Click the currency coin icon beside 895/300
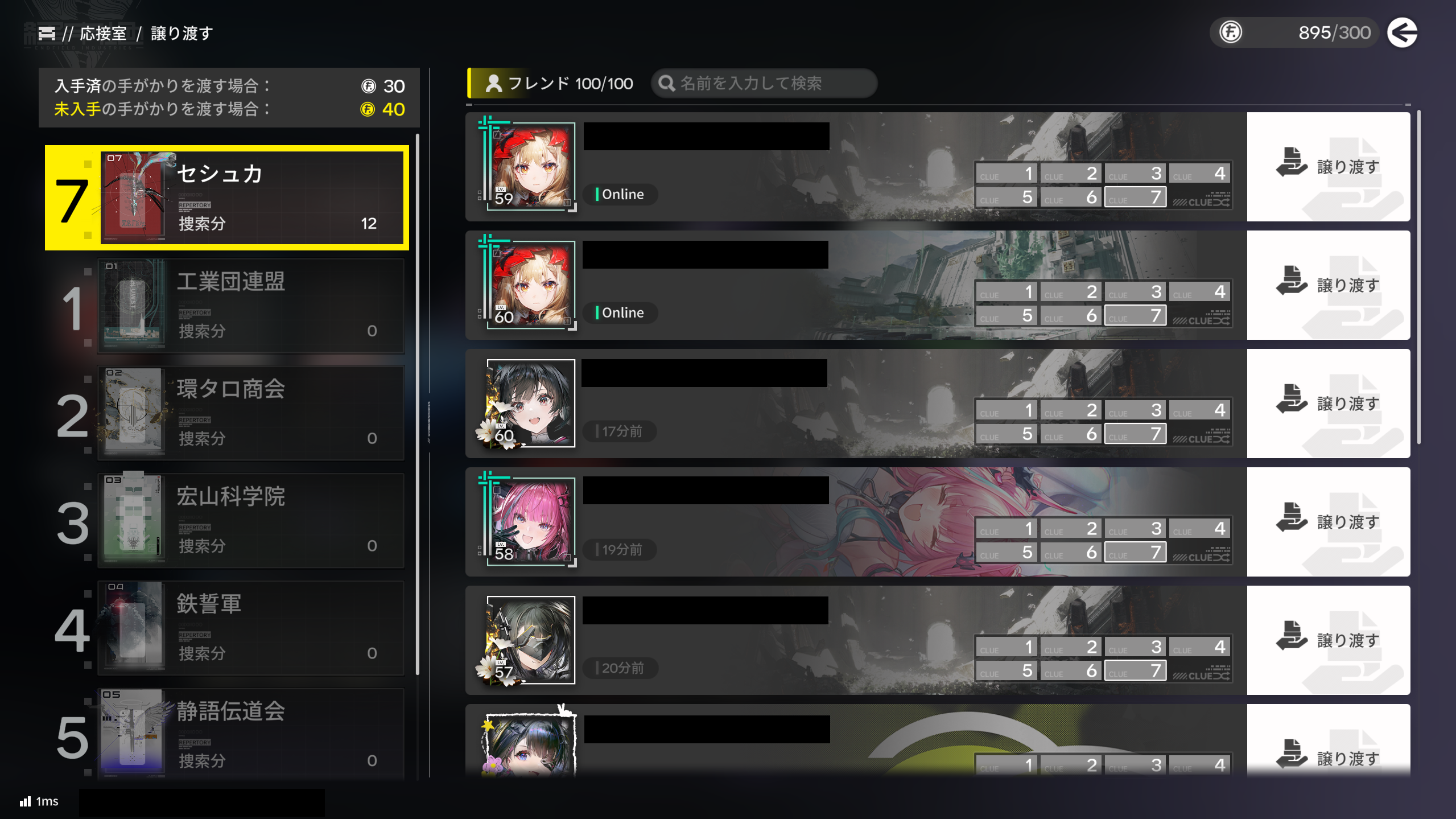Image resolution: width=1456 pixels, height=819 pixels. click(1230, 32)
